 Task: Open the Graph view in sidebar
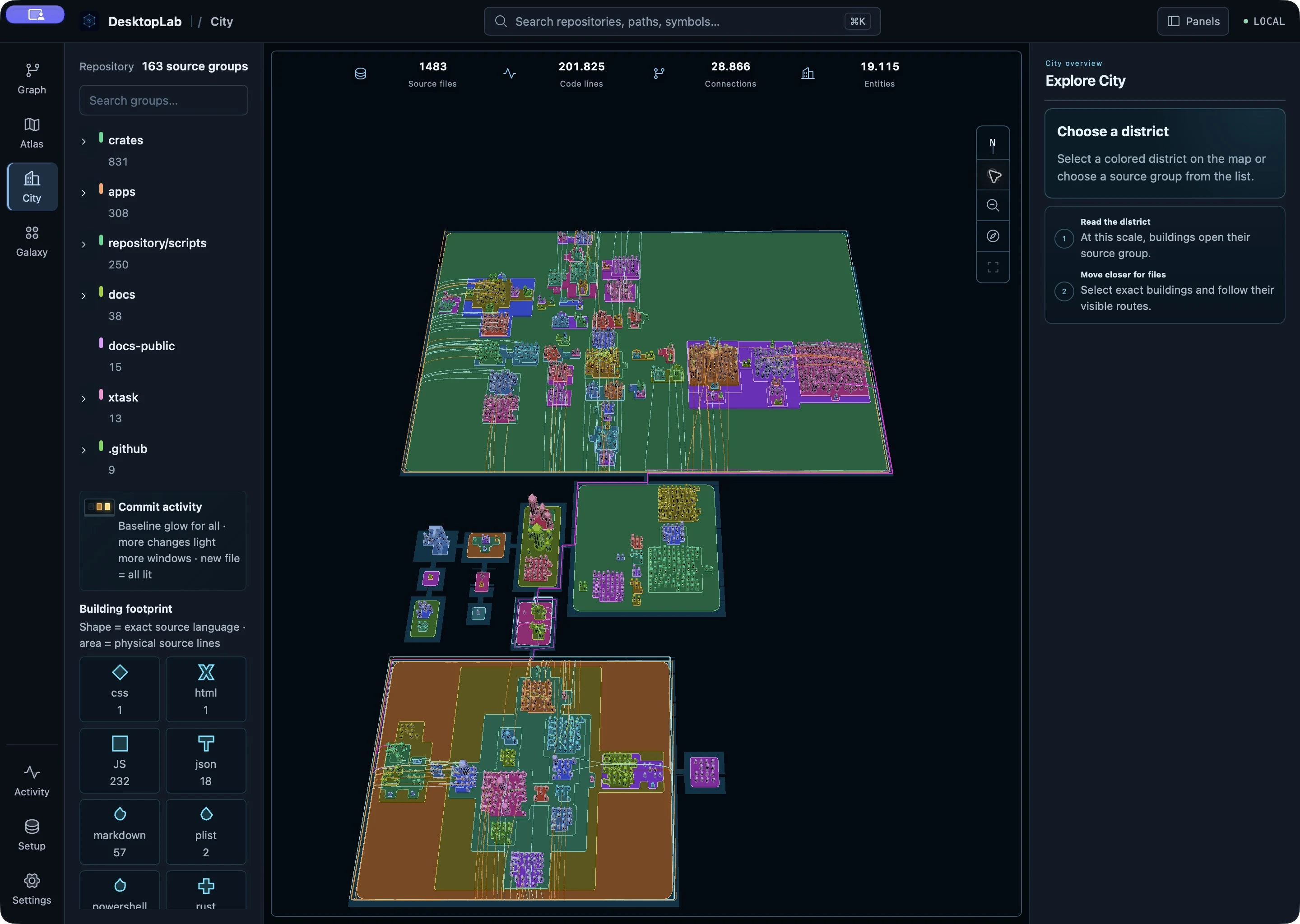tap(32, 79)
